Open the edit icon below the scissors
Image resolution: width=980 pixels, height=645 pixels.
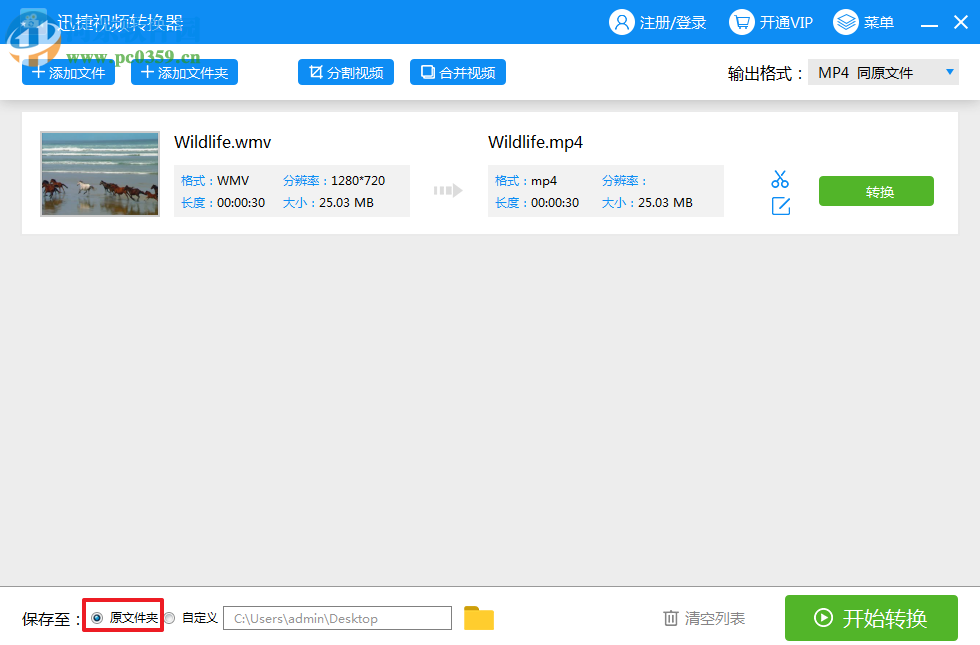click(780, 204)
